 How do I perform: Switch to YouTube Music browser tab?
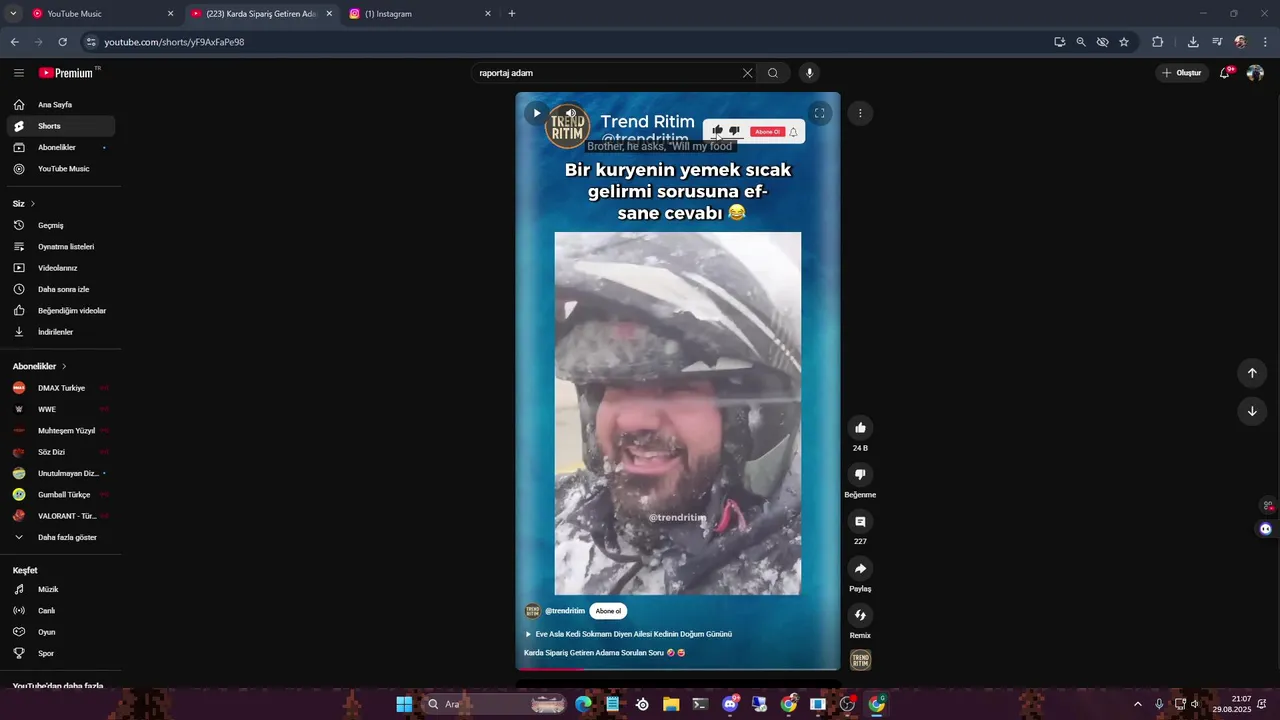(102, 14)
